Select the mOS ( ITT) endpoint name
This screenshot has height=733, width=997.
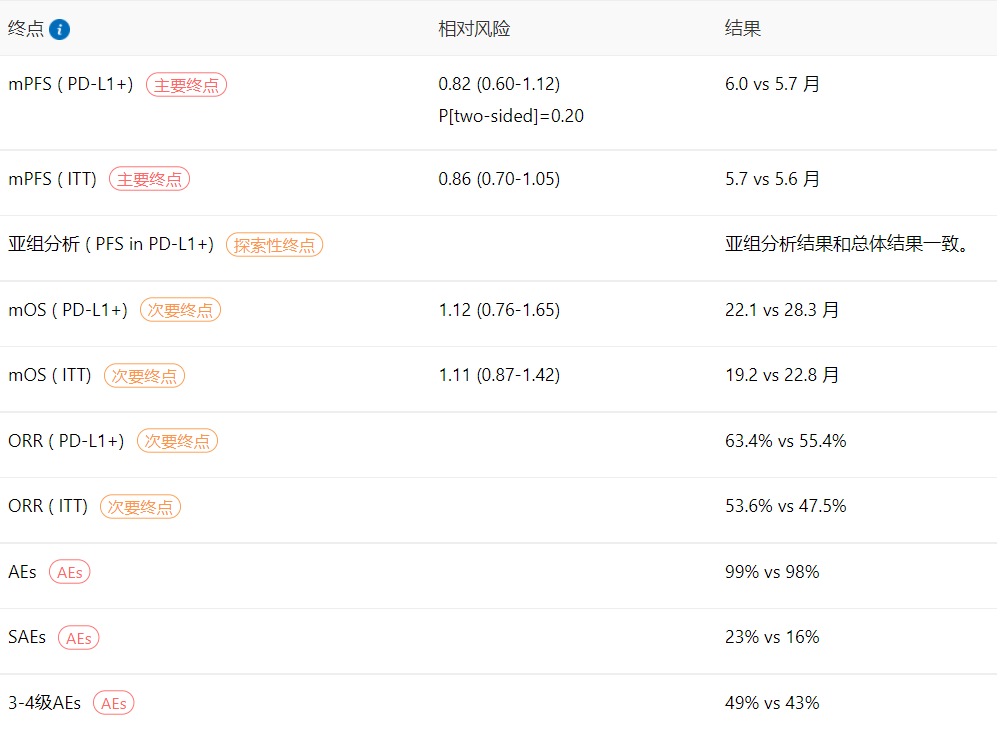[x=50, y=375]
